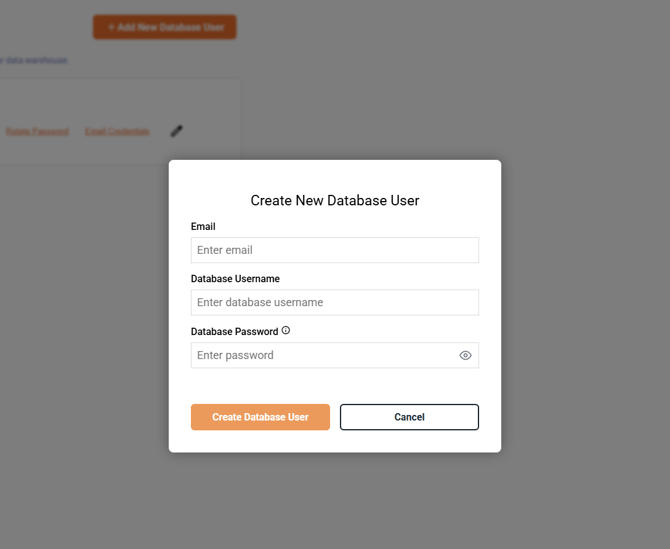Viewport: 670px width, 549px height.
Task: Click the Email field label
Action: (203, 227)
